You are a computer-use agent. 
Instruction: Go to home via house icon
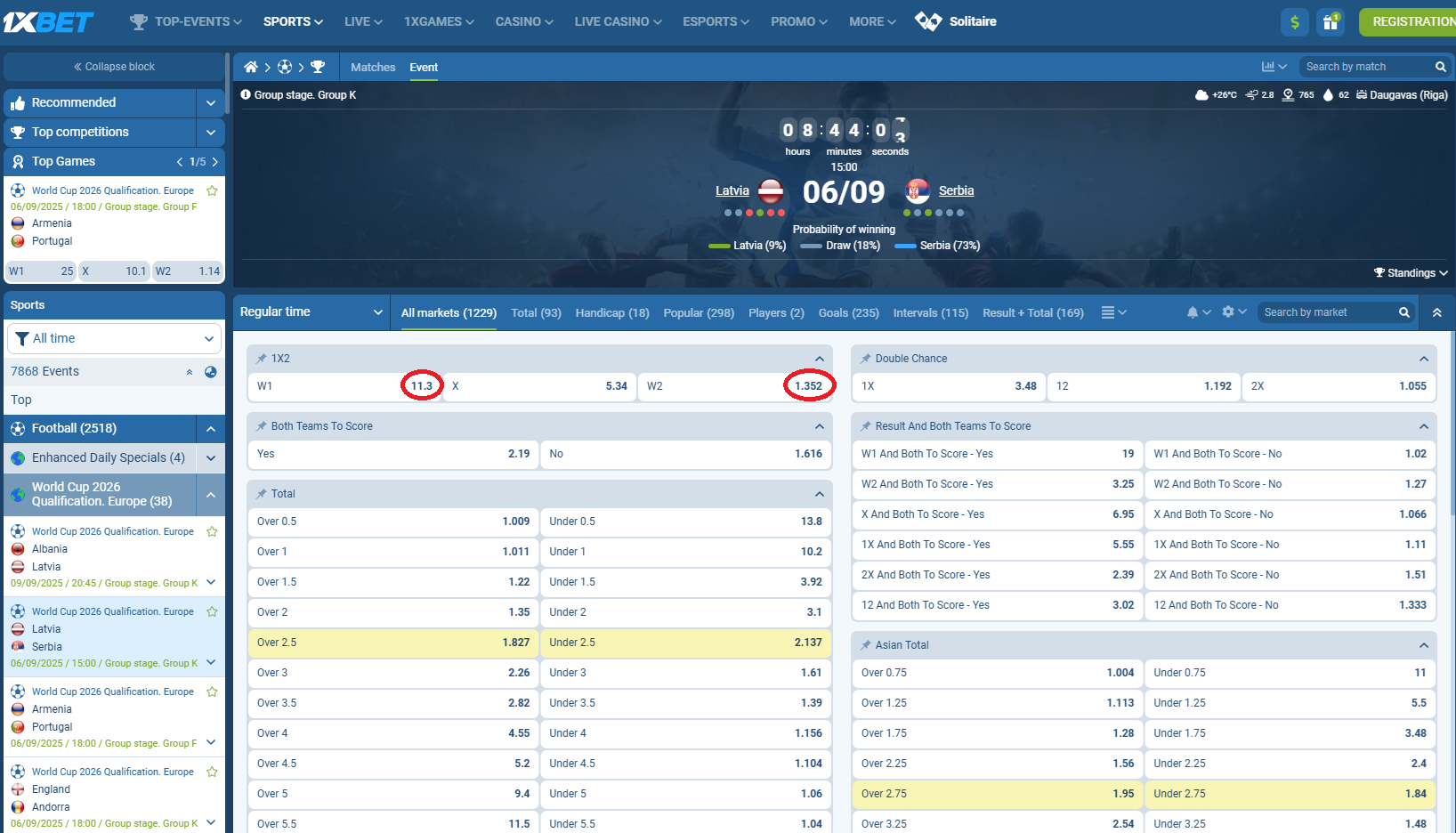point(251,67)
